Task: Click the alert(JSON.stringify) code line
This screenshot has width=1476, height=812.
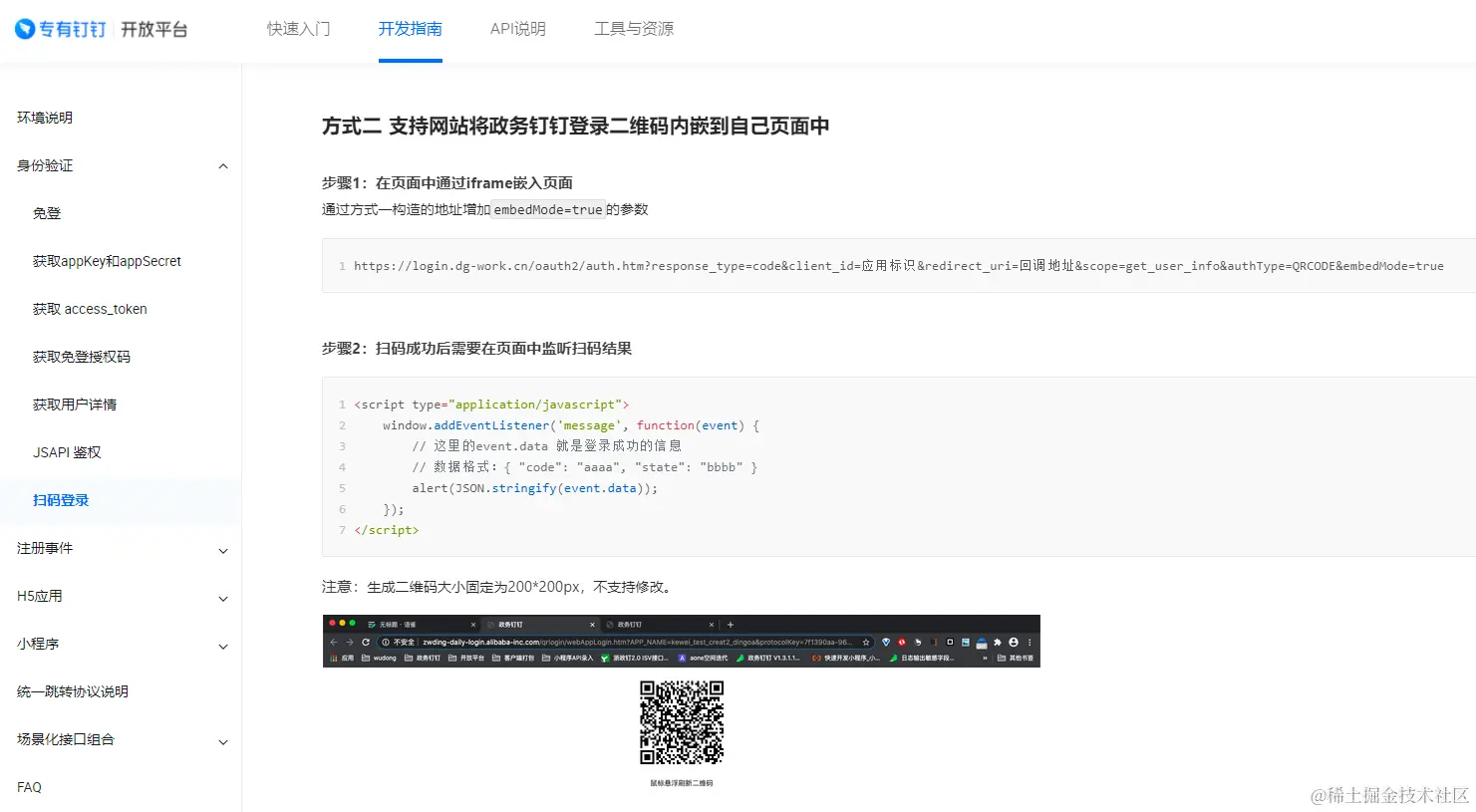Action: pyautogui.click(x=535, y=488)
